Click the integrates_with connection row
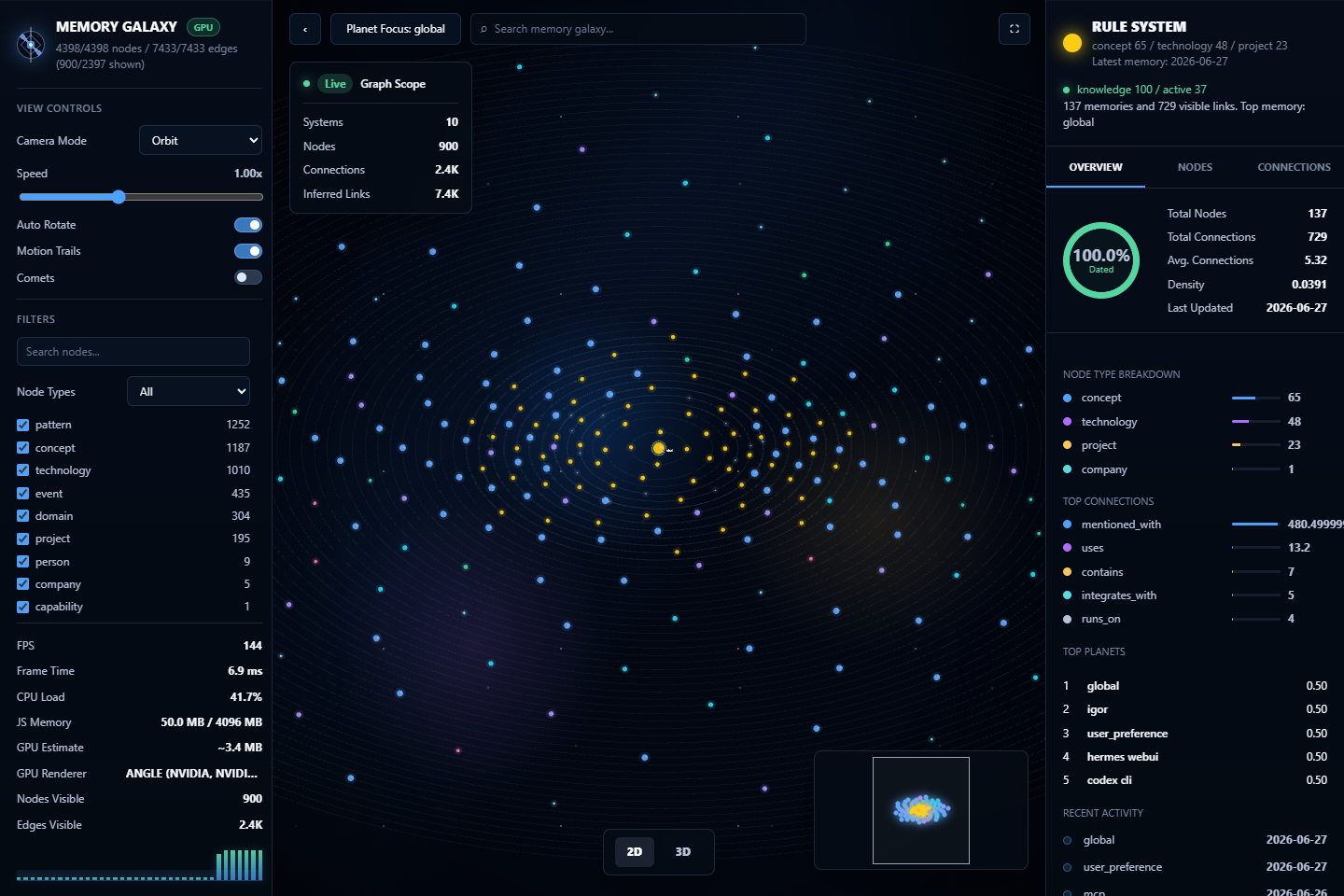The height and width of the screenshot is (896, 1344). (1195, 595)
